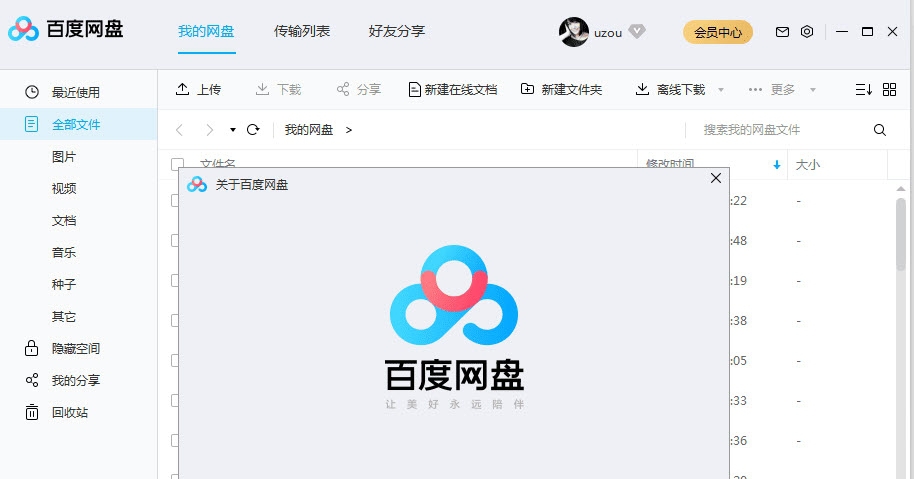This screenshot has width=914, height=479.
Task: Show 视频 category files
Action: [x=64, y=188]
